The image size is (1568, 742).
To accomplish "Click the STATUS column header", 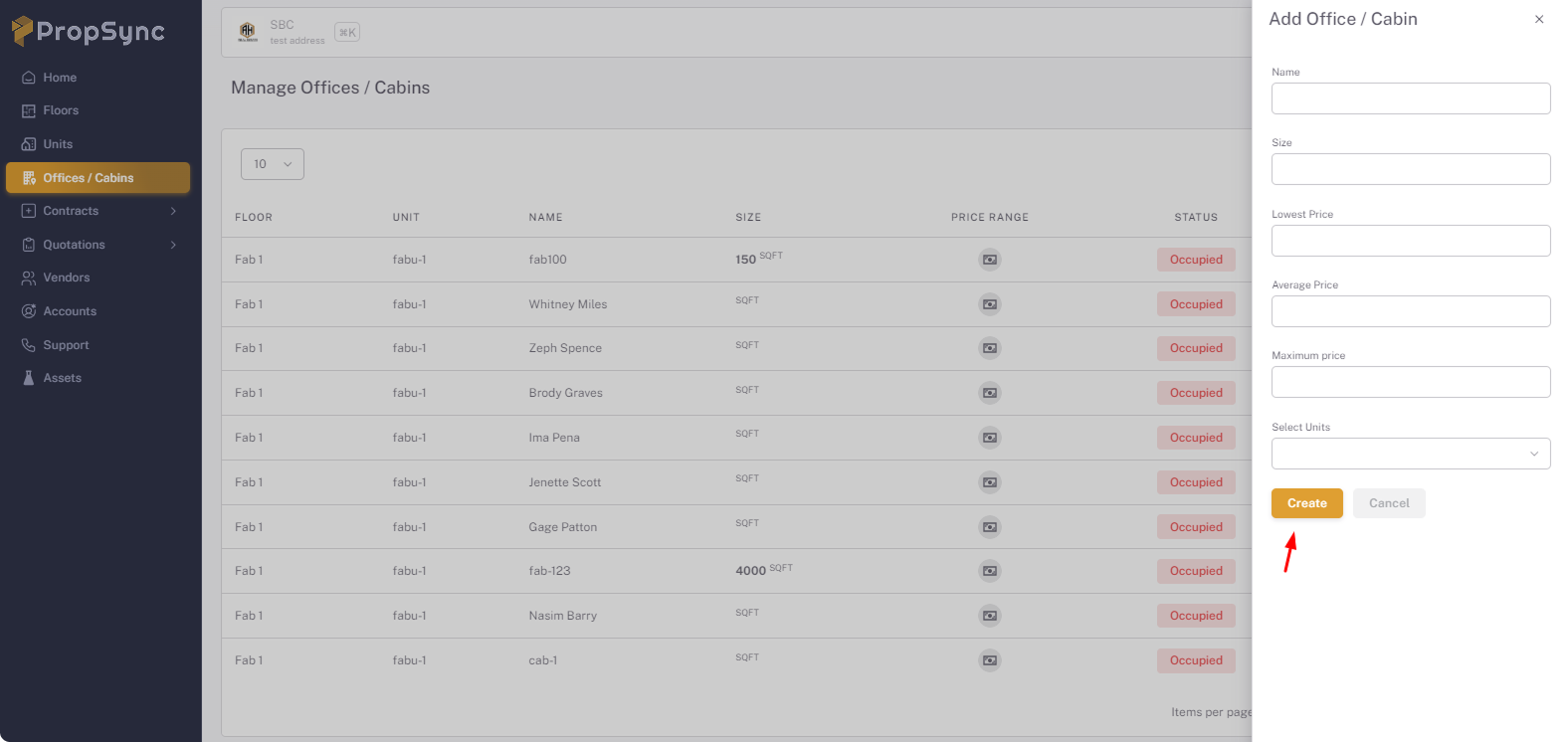I will [x=1196, y=217].
